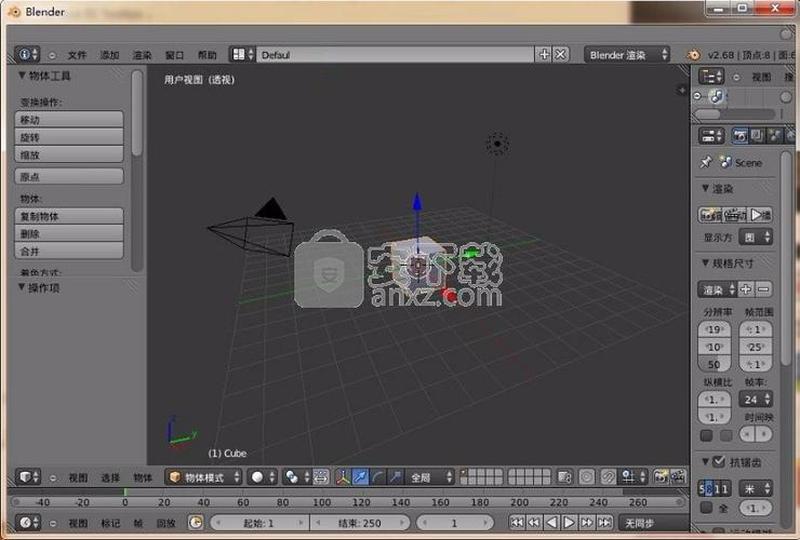800x540 pixels.
Task: Open the Render menu in top bar
Action: 142,54
